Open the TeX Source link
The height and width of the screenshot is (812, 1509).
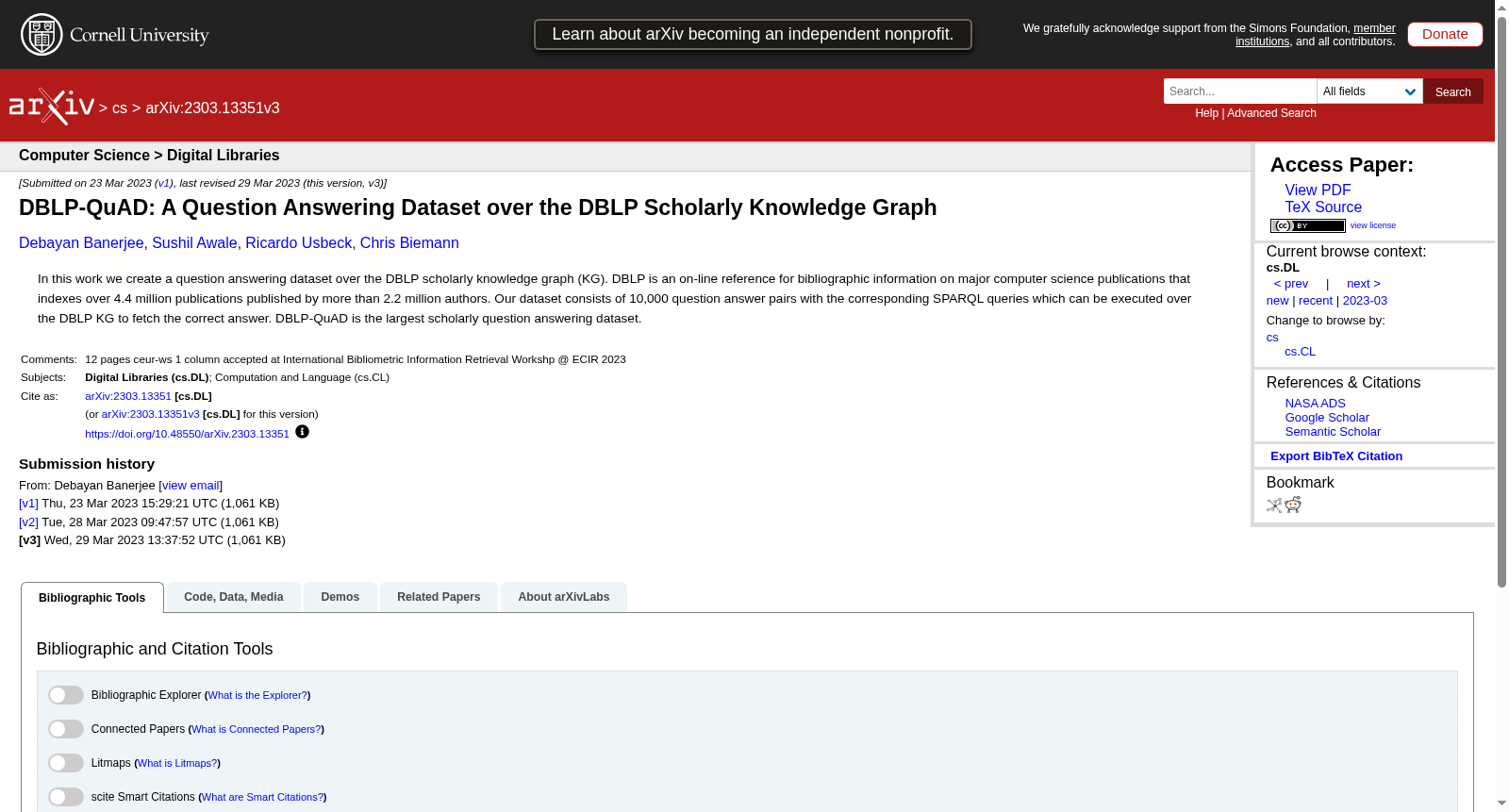pyautogui.click(x=1323, y=207)
